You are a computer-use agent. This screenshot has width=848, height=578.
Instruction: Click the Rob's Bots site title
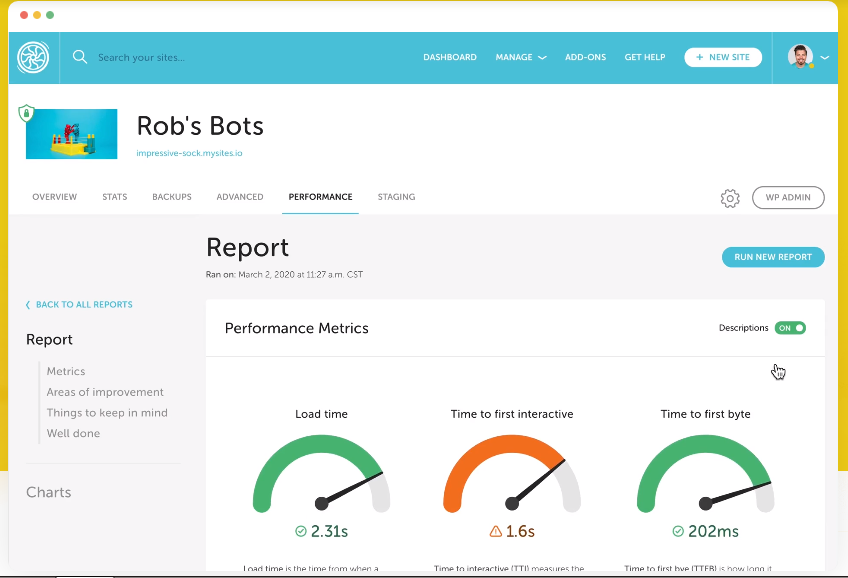200,126
